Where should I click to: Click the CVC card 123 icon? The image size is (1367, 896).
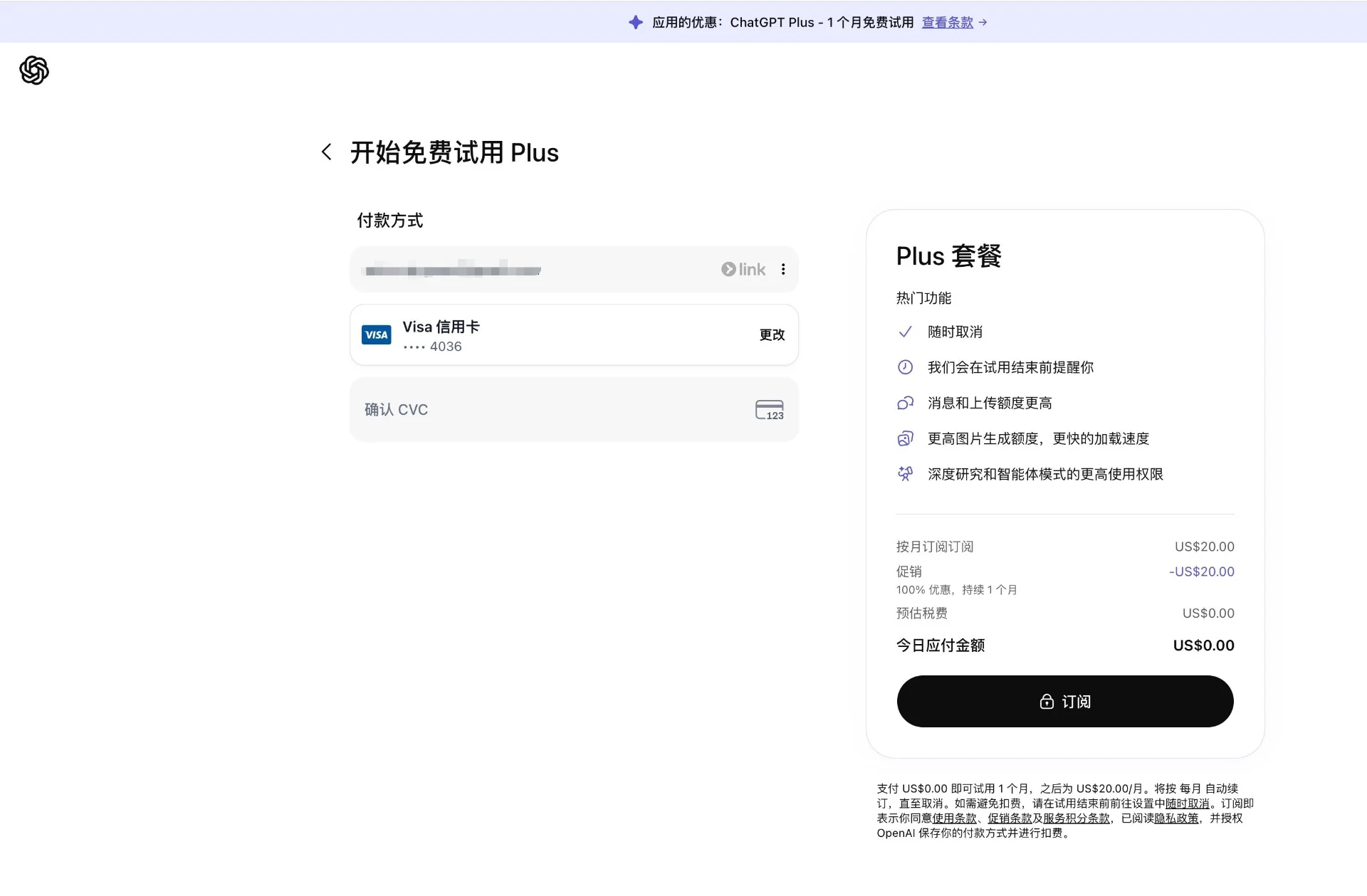tap(770, 410)
